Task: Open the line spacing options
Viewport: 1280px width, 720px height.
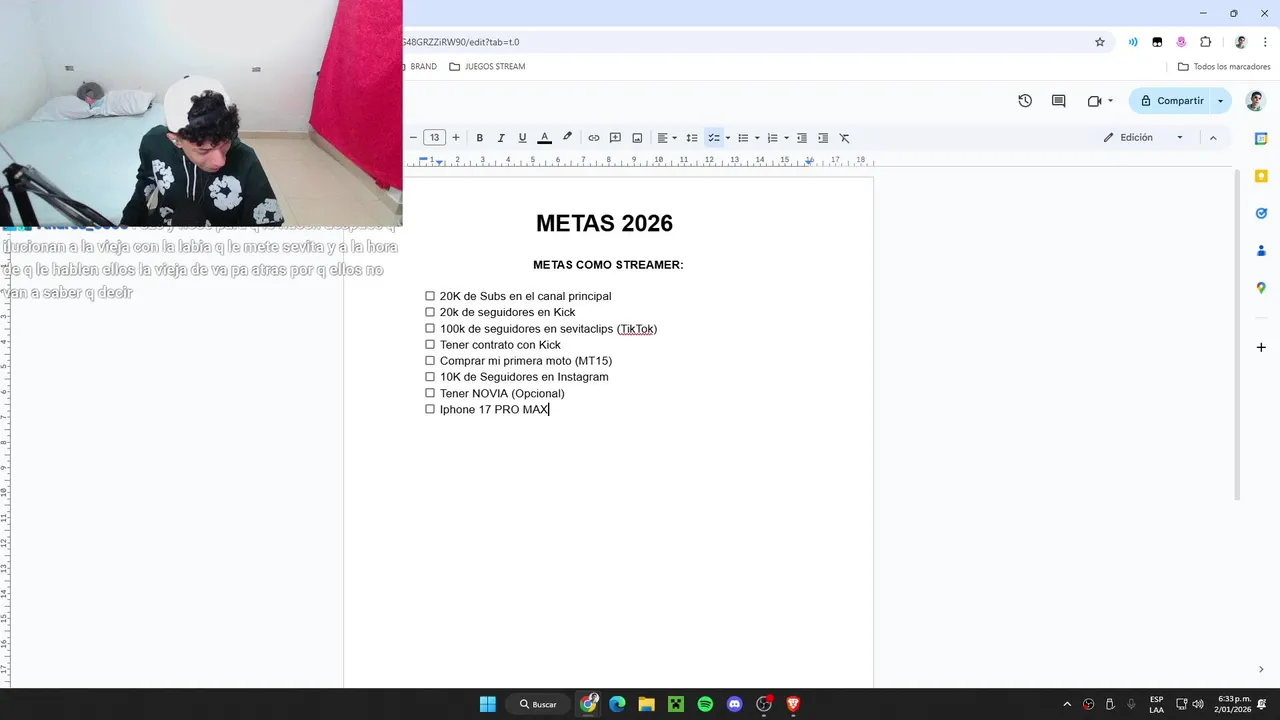Action: 691,138
